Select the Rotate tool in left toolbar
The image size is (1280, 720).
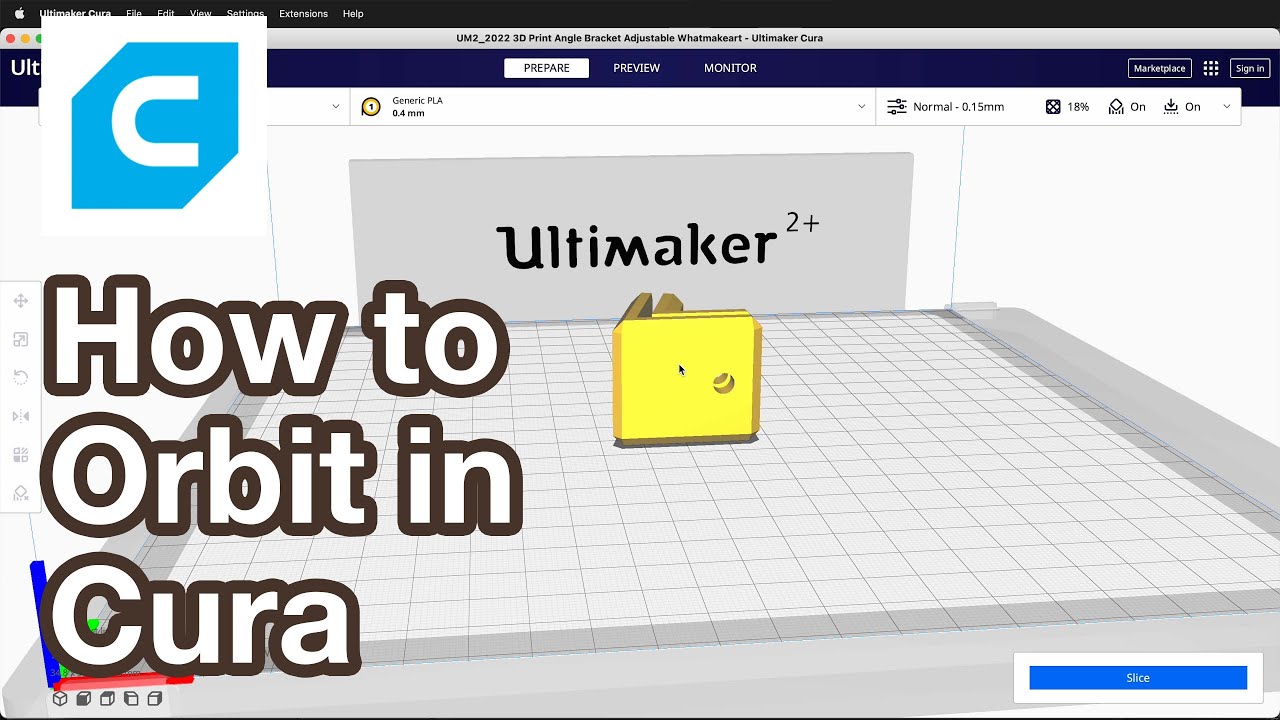[20, 377]
